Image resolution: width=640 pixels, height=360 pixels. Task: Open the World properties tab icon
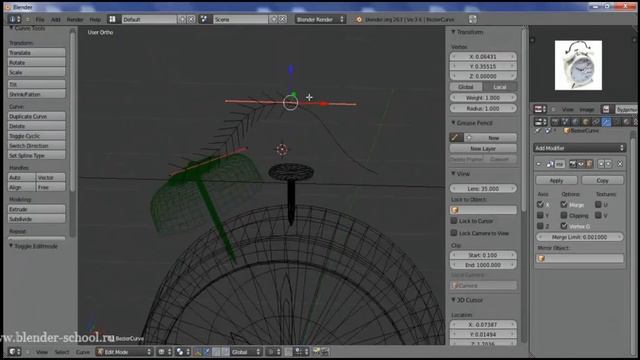tap(575, 122)
